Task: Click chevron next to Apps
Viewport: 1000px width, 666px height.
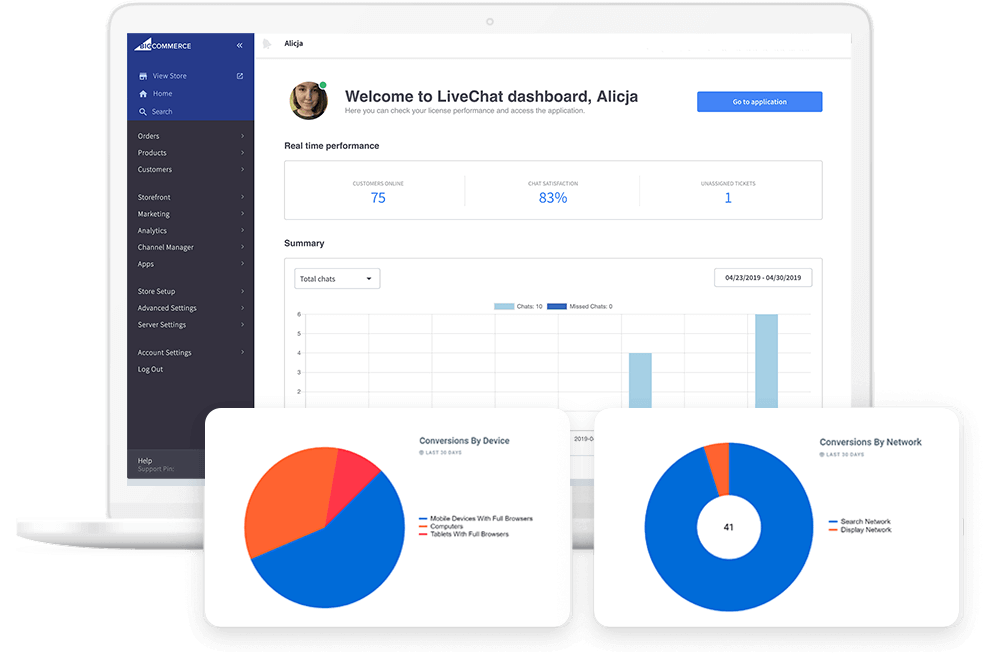Action: coord(242,263)
